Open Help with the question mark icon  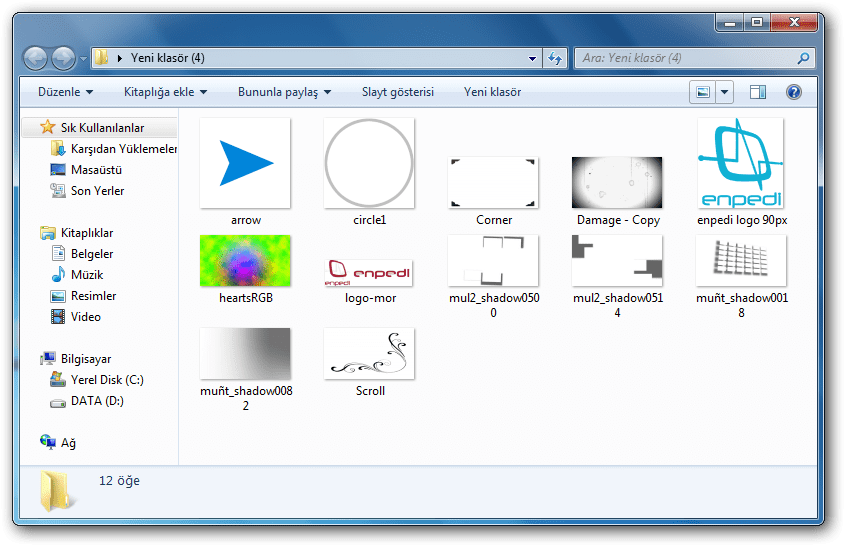point(794,92)
